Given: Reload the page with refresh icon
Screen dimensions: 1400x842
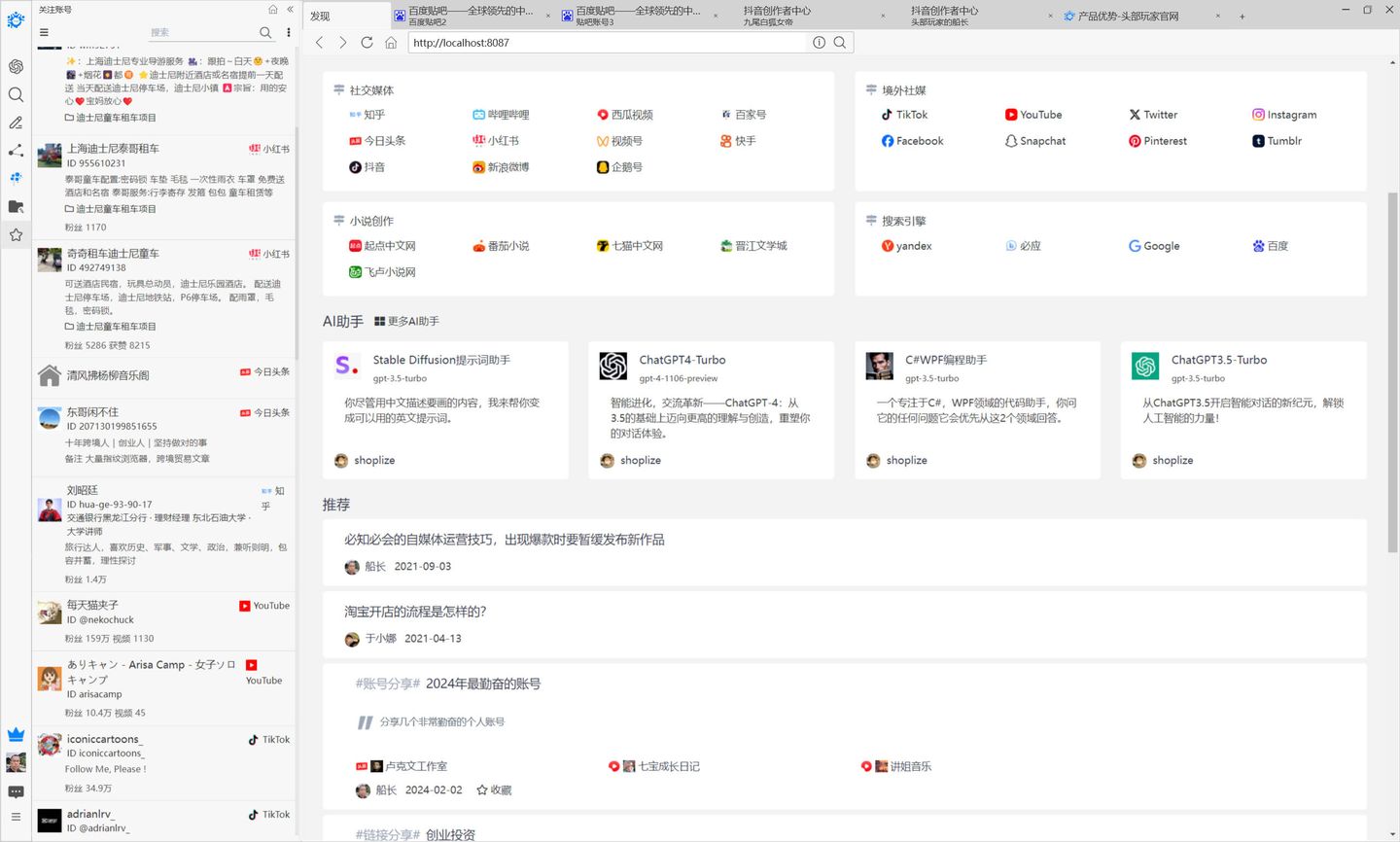Looking at the screenshot, I should 367,42.
